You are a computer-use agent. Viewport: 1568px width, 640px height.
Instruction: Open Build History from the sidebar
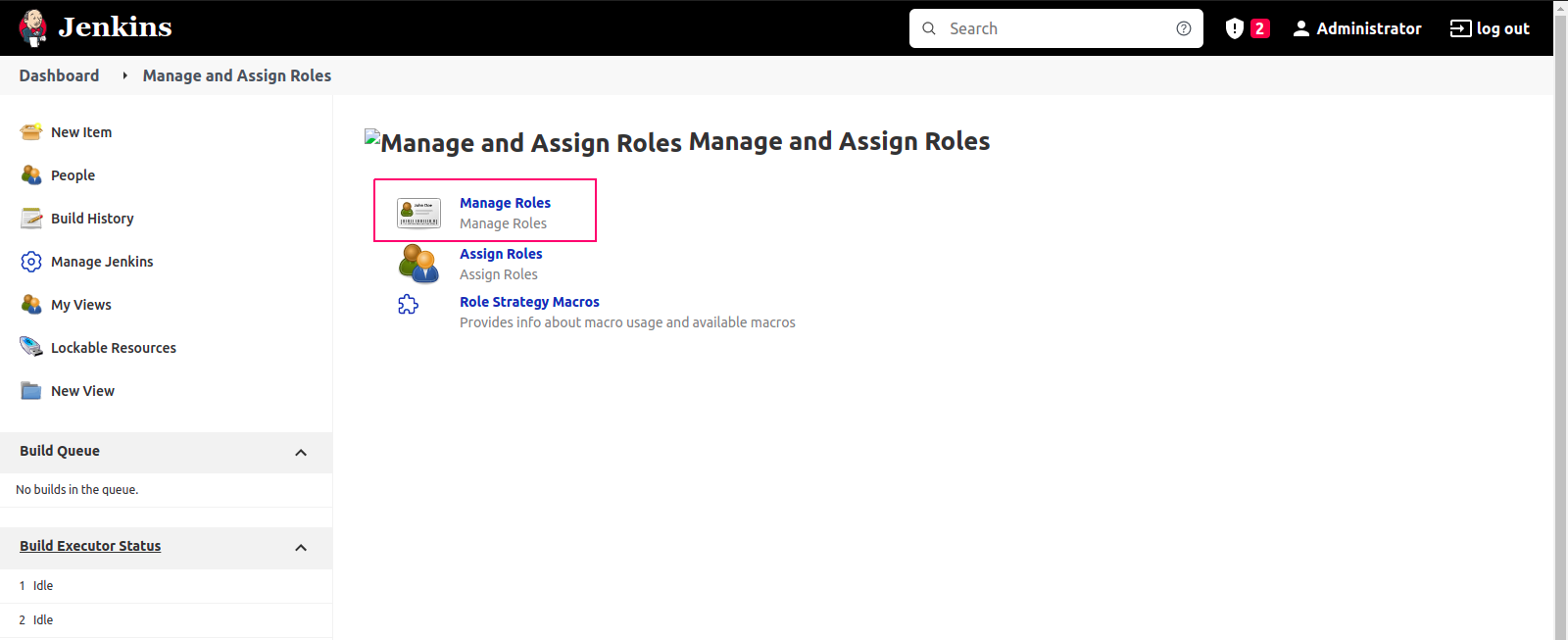[92, 219]
